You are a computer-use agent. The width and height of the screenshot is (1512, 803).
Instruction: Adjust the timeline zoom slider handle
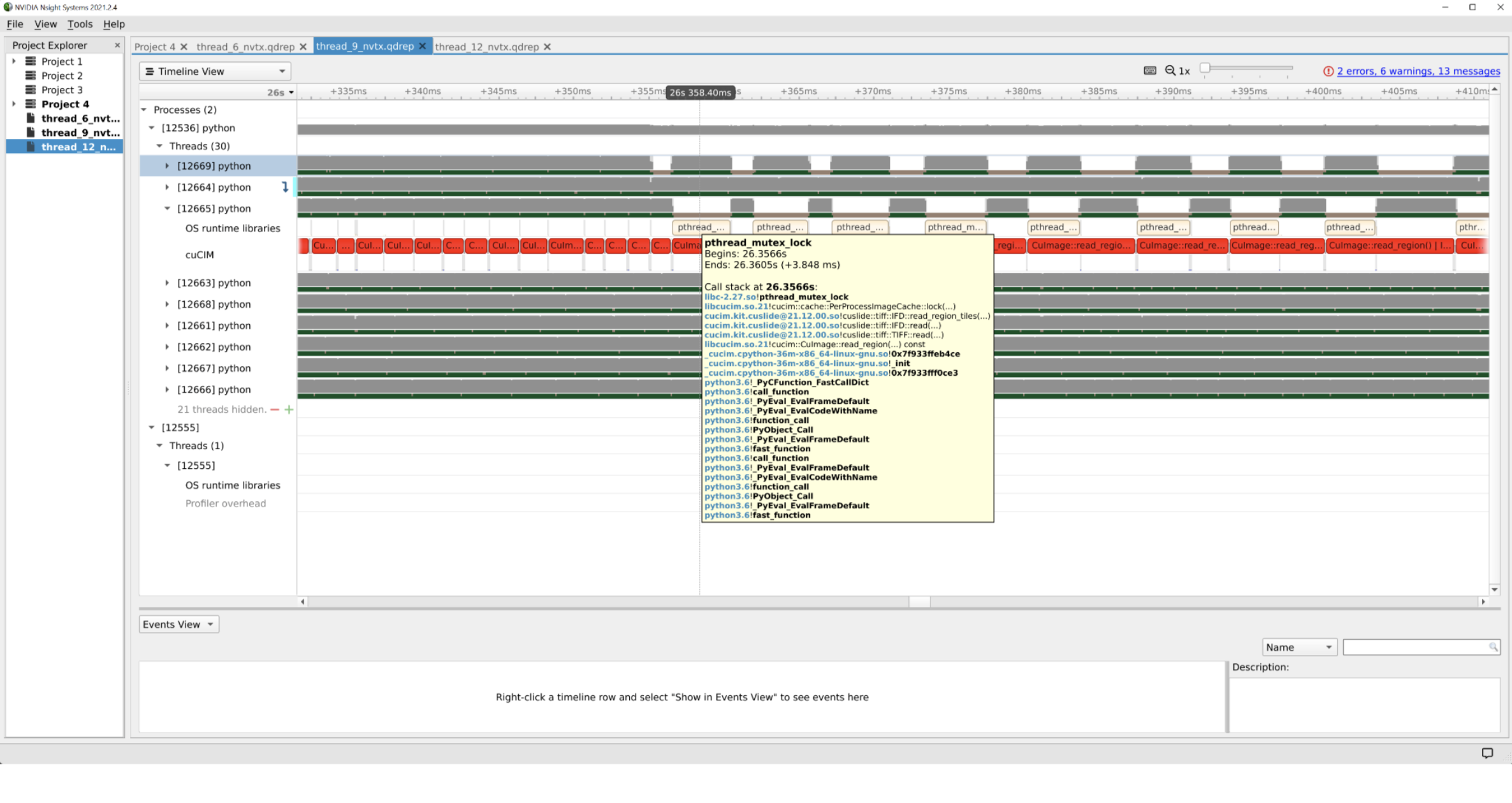[1205, 68]
